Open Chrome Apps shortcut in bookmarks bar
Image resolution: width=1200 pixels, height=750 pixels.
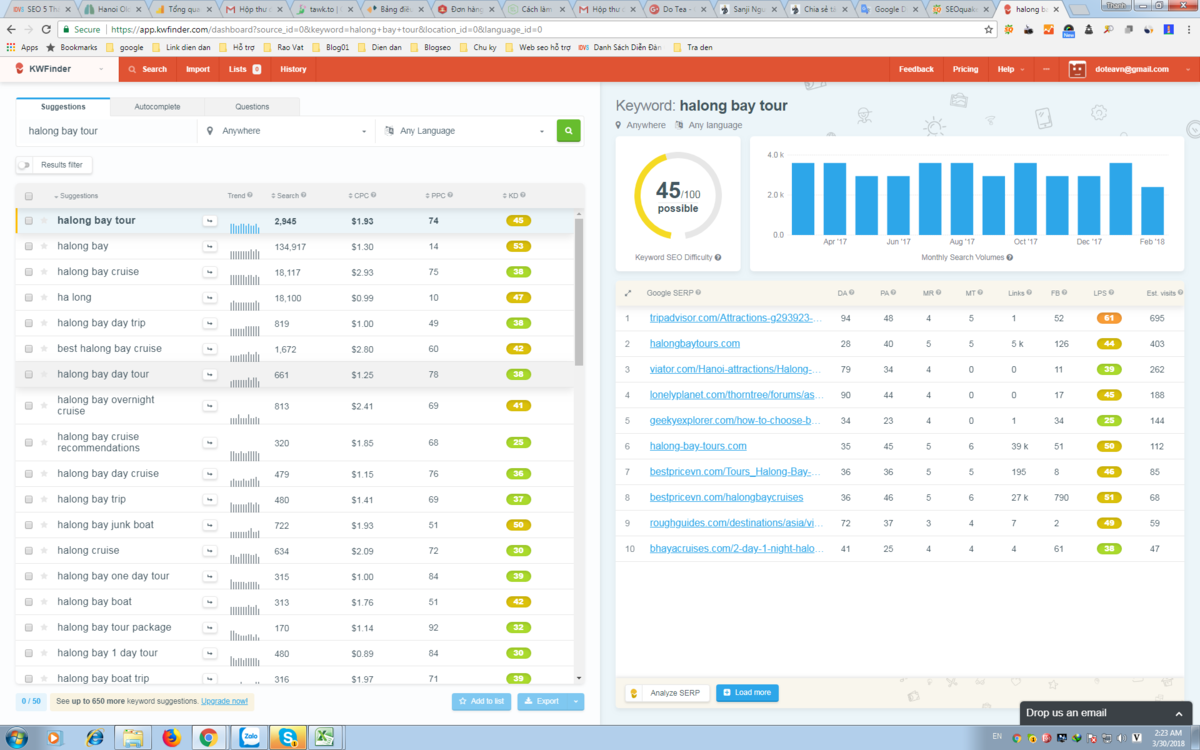pyautogui.click(x=23, y=47)
